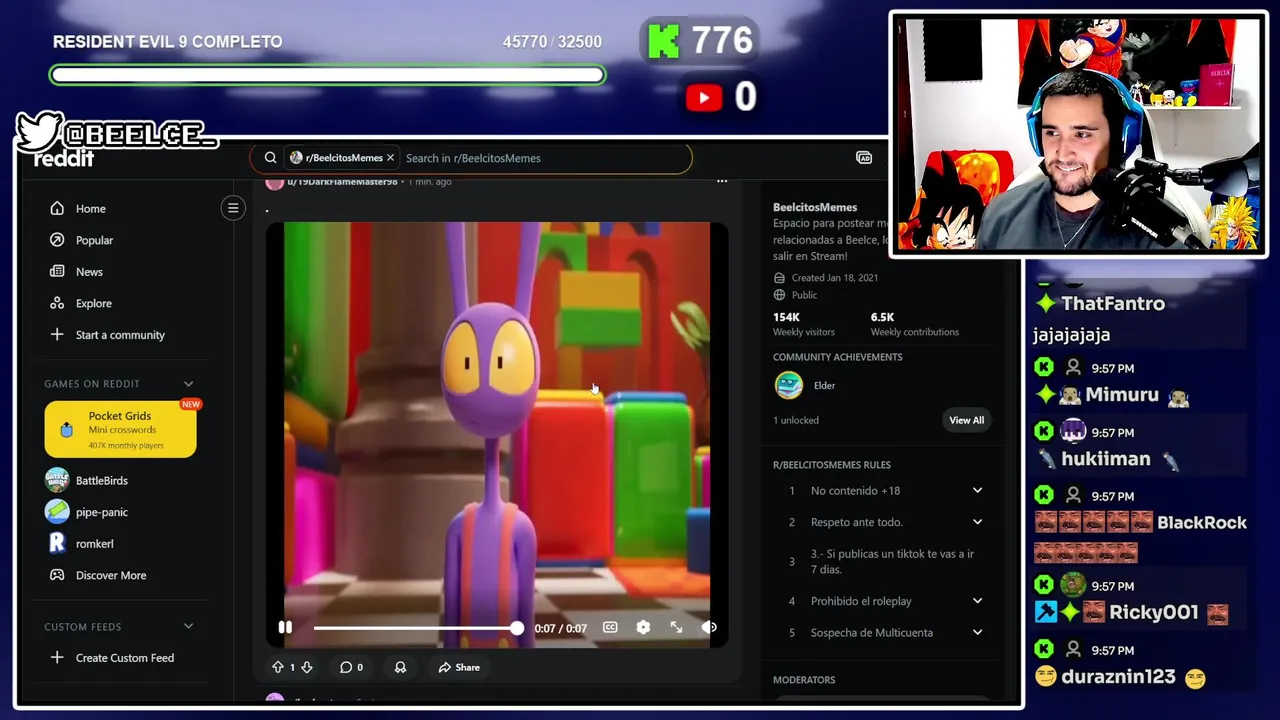
Task: Click the plus icon beside Create Custom Feed
Action: (x=57, y=658)
